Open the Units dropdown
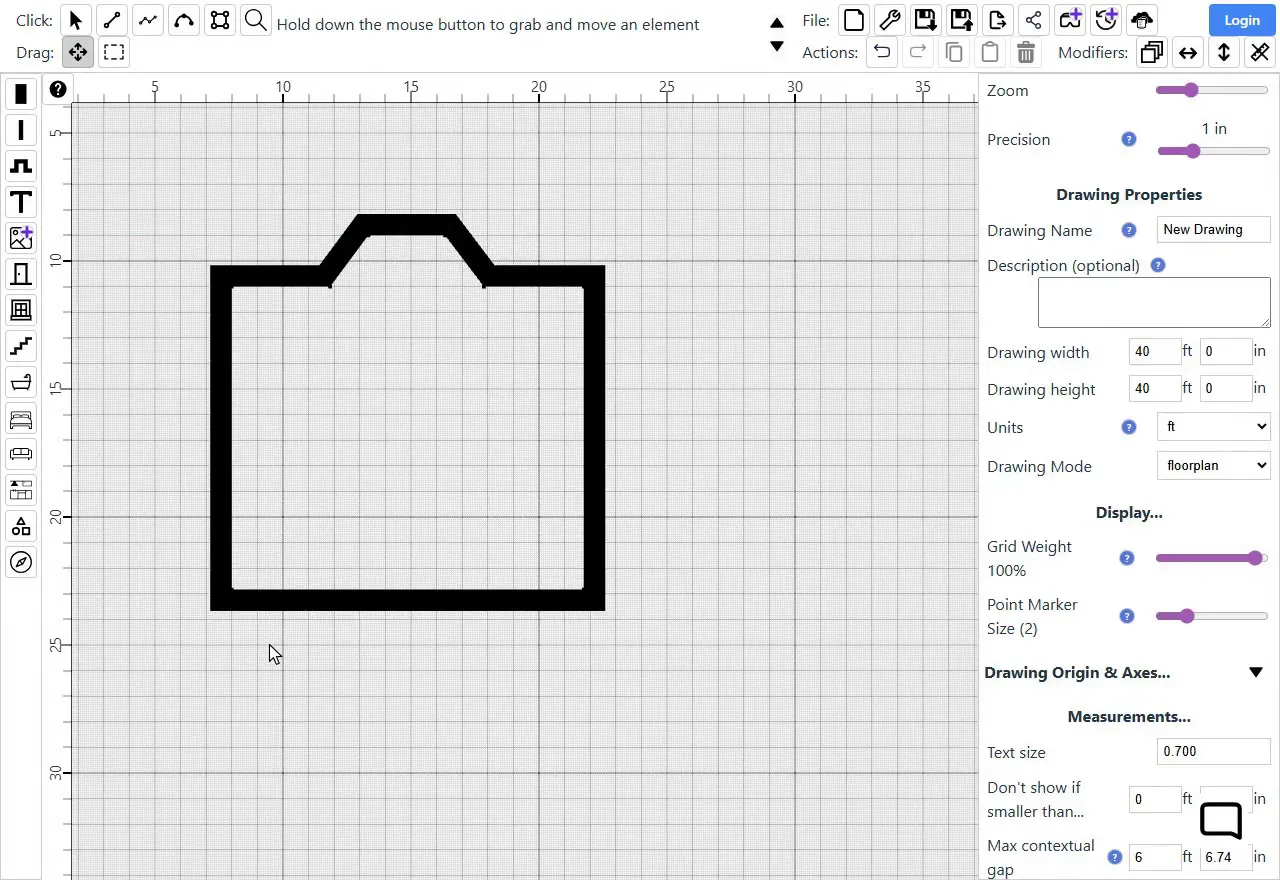This screenshot has width=1280, height=880. [x=1213, y=427]
